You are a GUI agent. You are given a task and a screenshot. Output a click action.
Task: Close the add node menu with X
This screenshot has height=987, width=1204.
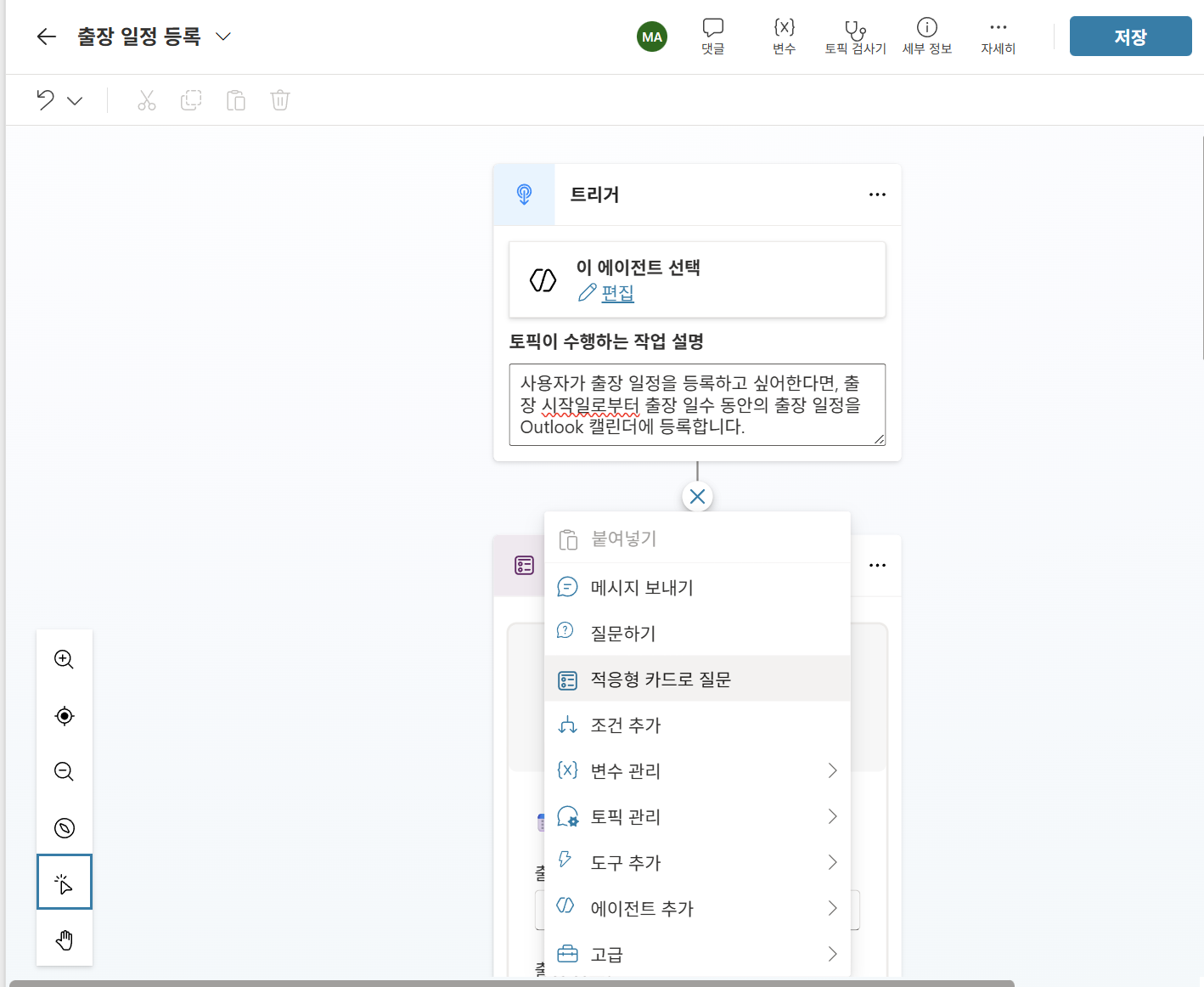pyautogui.click(x=697, y=497)
